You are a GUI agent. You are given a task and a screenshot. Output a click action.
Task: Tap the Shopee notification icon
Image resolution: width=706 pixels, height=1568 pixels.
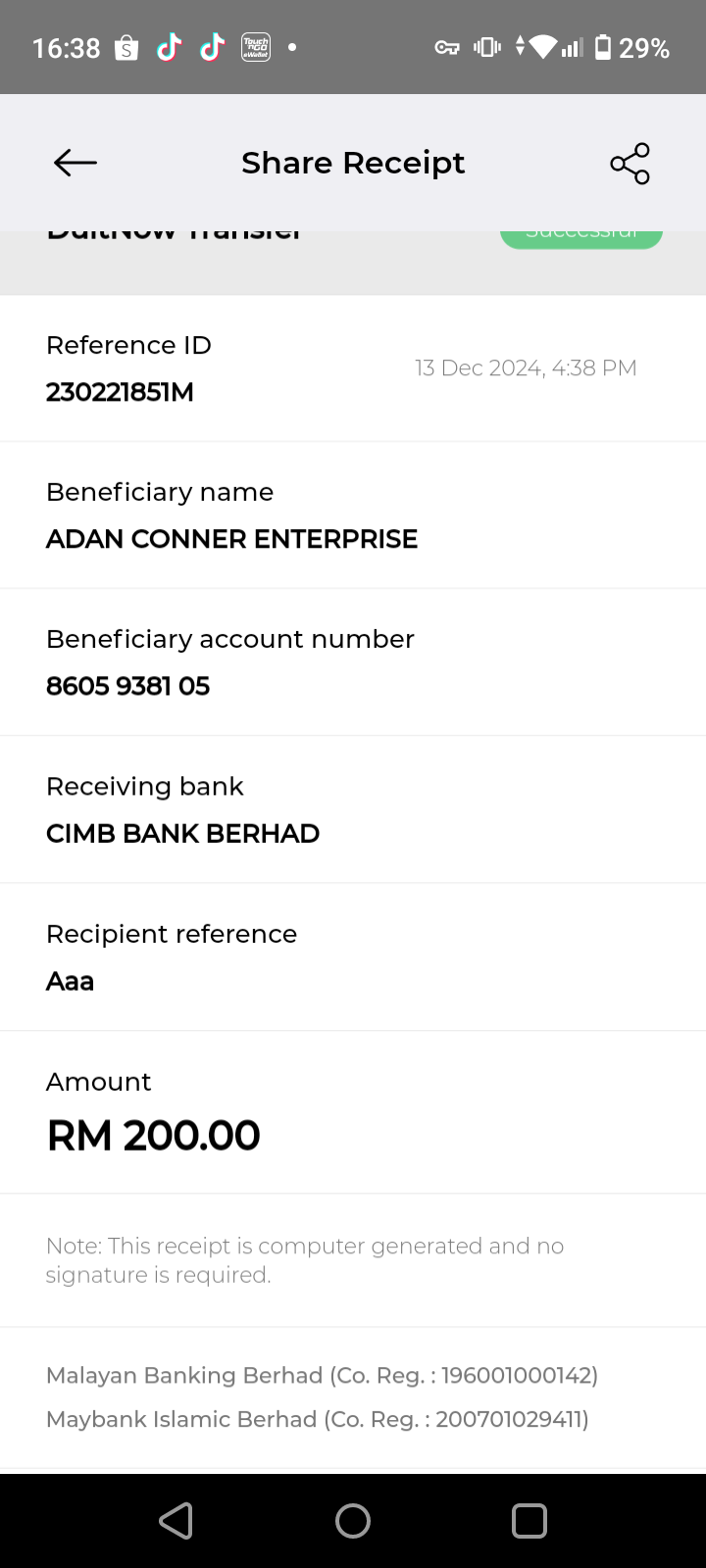[126, 48]
